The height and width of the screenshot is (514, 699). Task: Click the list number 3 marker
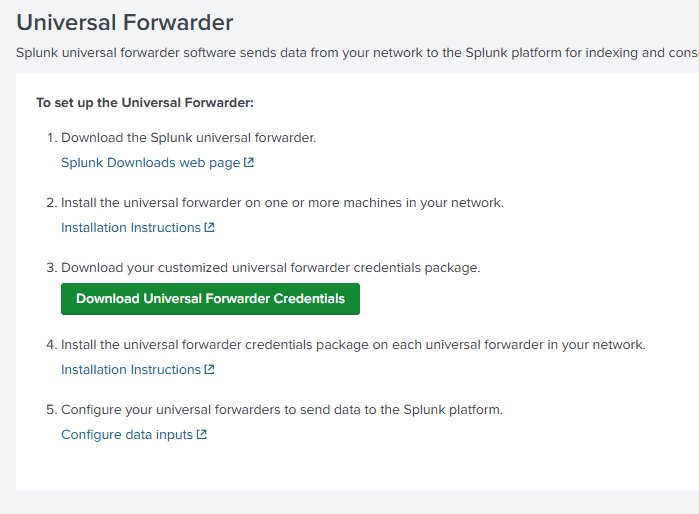coord(52,268)
